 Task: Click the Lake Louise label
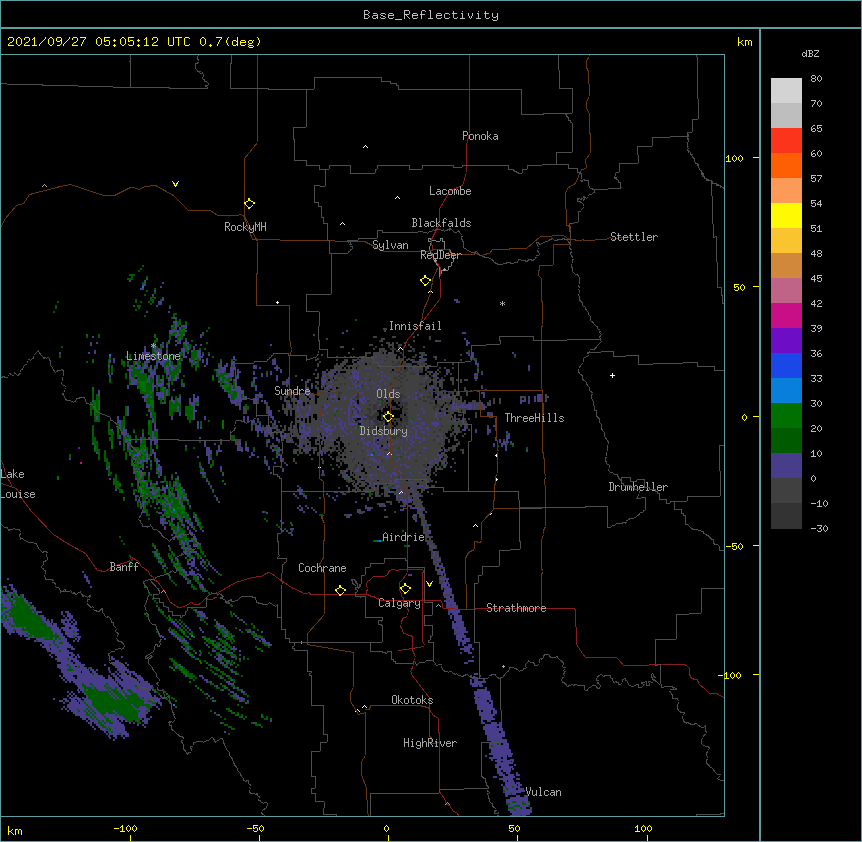[18, 484]
